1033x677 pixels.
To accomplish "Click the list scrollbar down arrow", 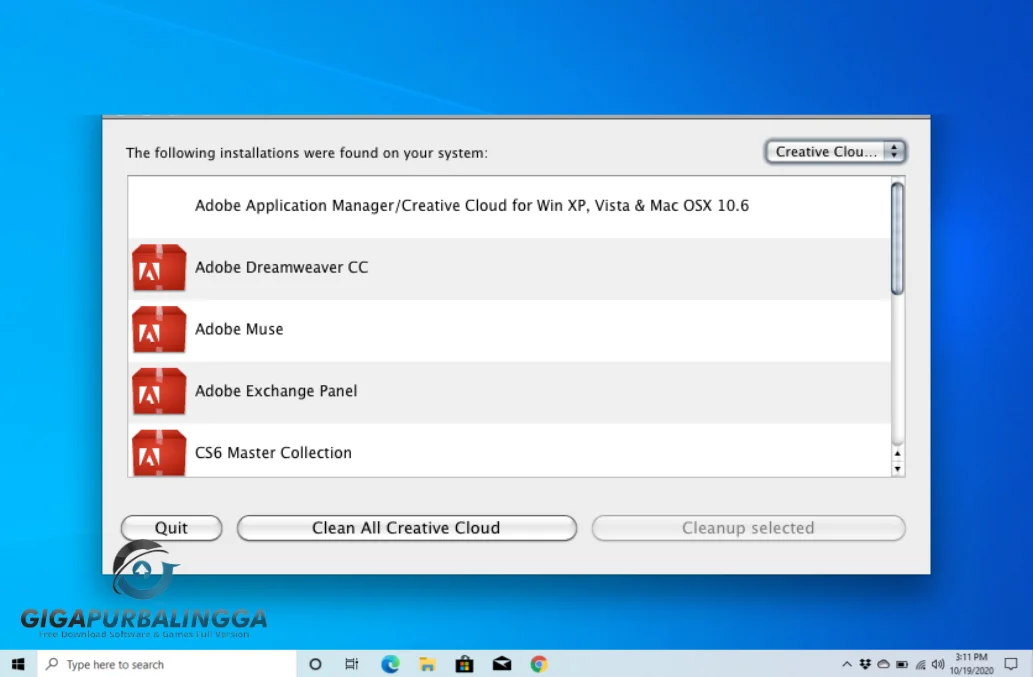I will pyautogui.click(x=897, y=468).
